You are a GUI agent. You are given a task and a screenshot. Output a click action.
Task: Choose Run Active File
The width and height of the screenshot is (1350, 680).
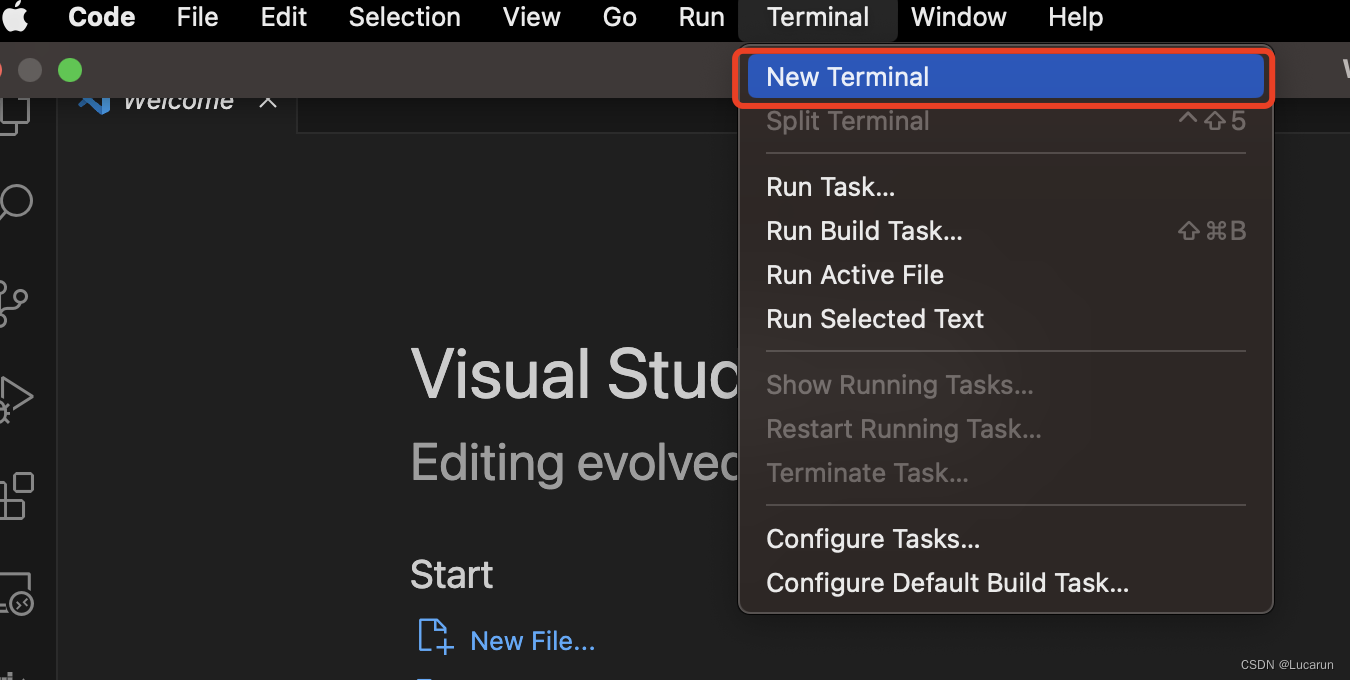click(854, 274)
